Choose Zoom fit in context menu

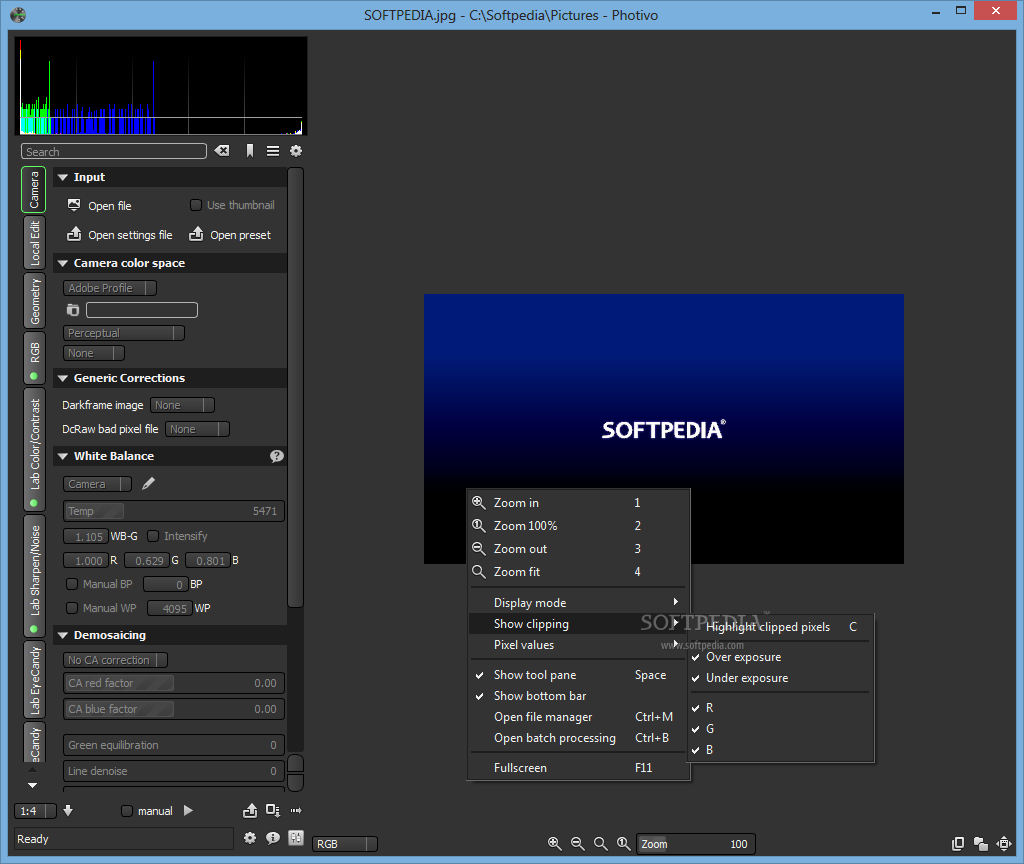pos(579,571)
